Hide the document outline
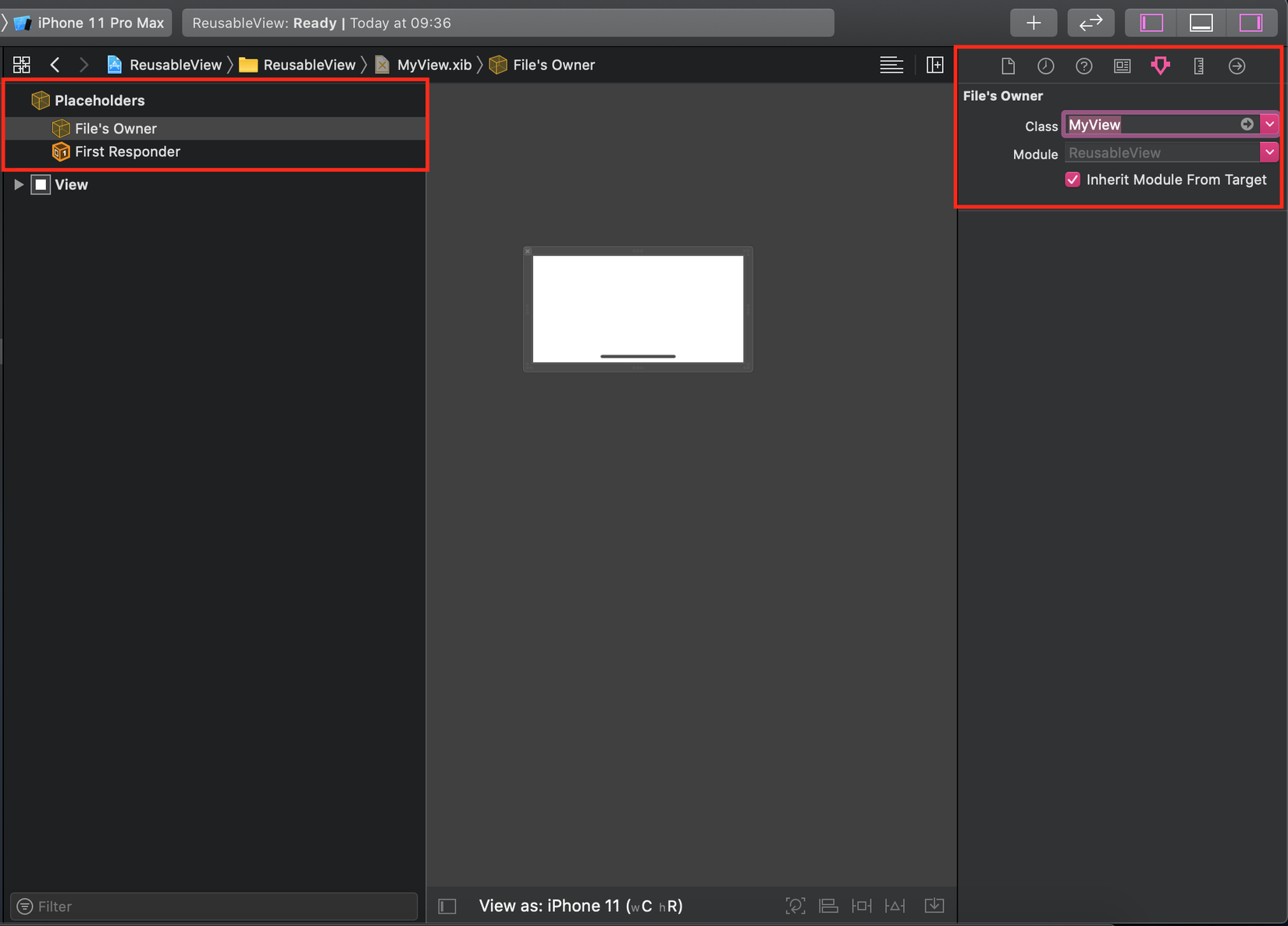 pyautogui.click(x=447, y=906)
